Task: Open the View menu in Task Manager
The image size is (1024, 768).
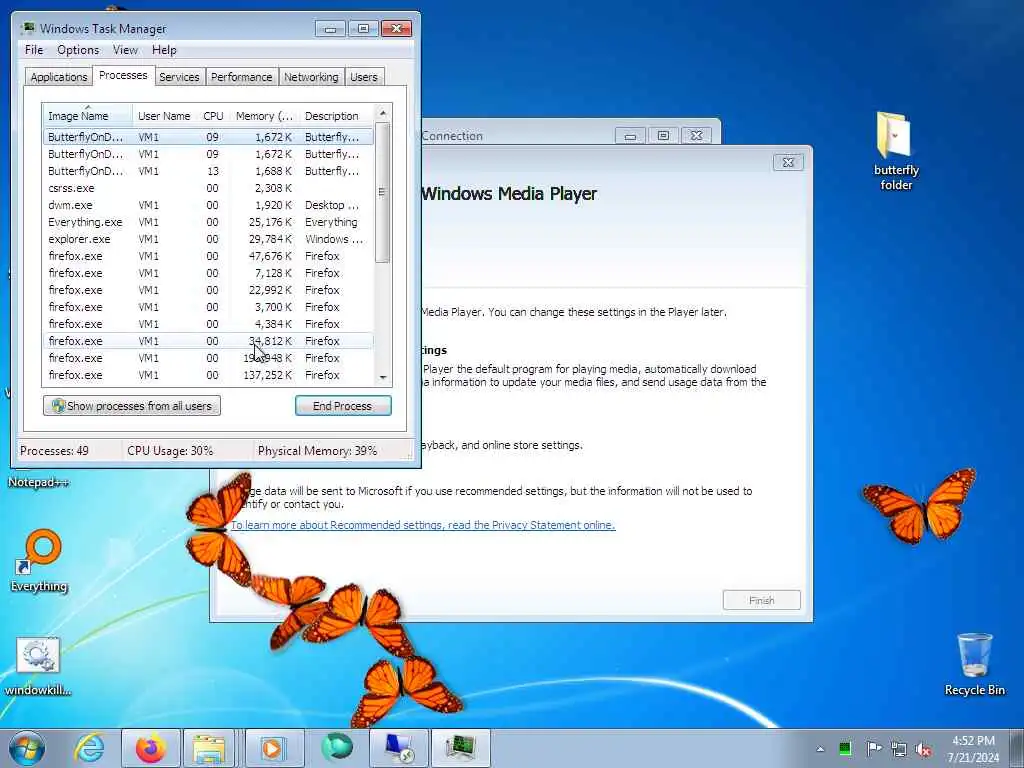Action: 125,50
